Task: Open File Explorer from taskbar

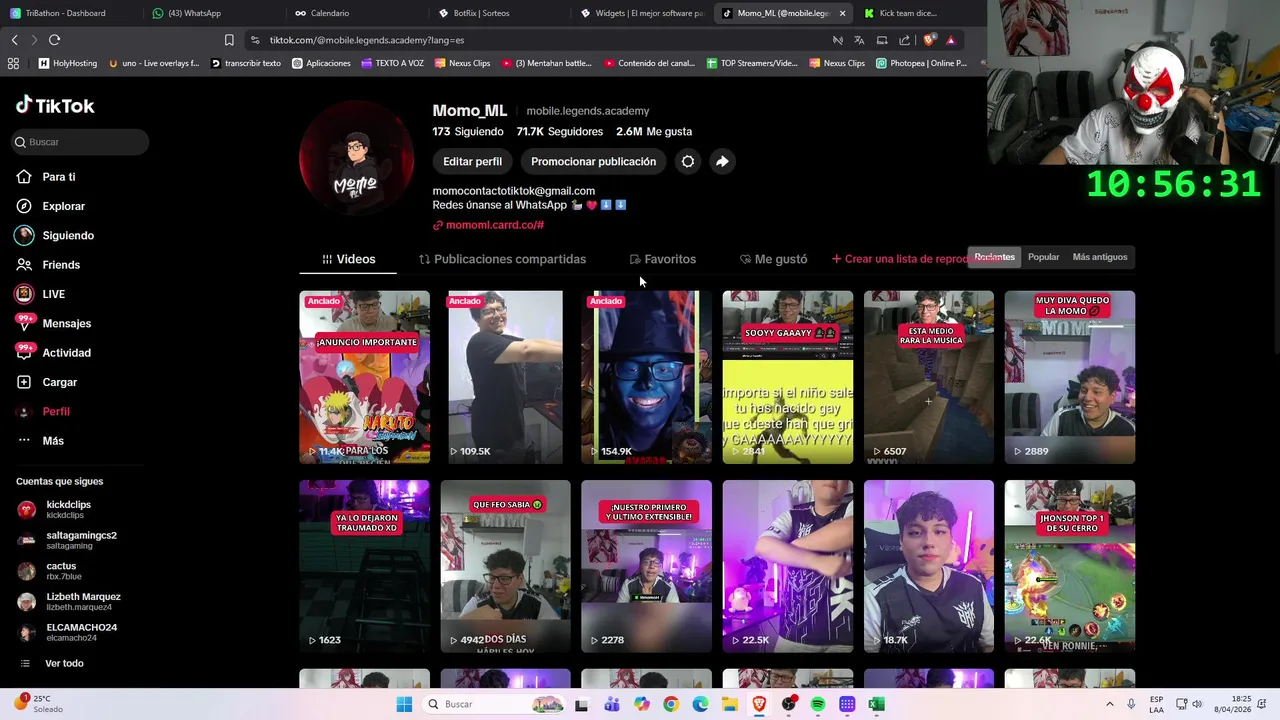Action: pos(730,704)
